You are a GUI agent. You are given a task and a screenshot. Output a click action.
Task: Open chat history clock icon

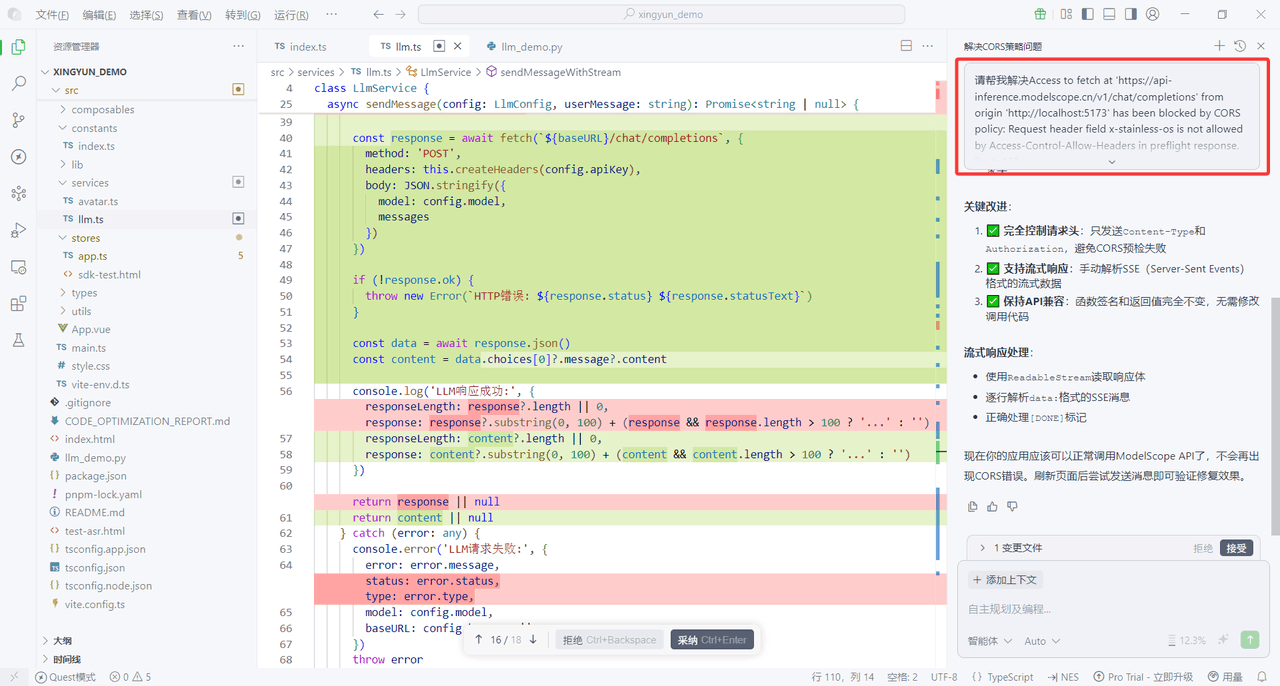point(1240,46)
